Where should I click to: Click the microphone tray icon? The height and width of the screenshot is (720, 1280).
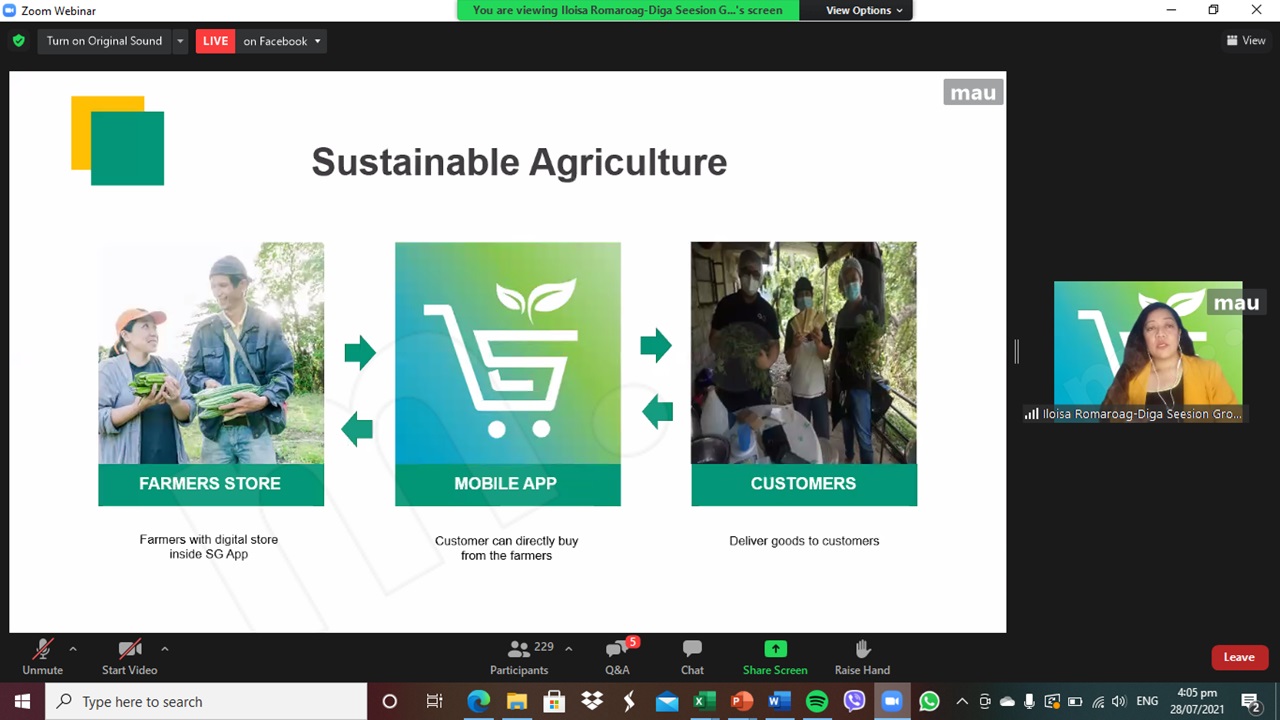click(1030, 701)
